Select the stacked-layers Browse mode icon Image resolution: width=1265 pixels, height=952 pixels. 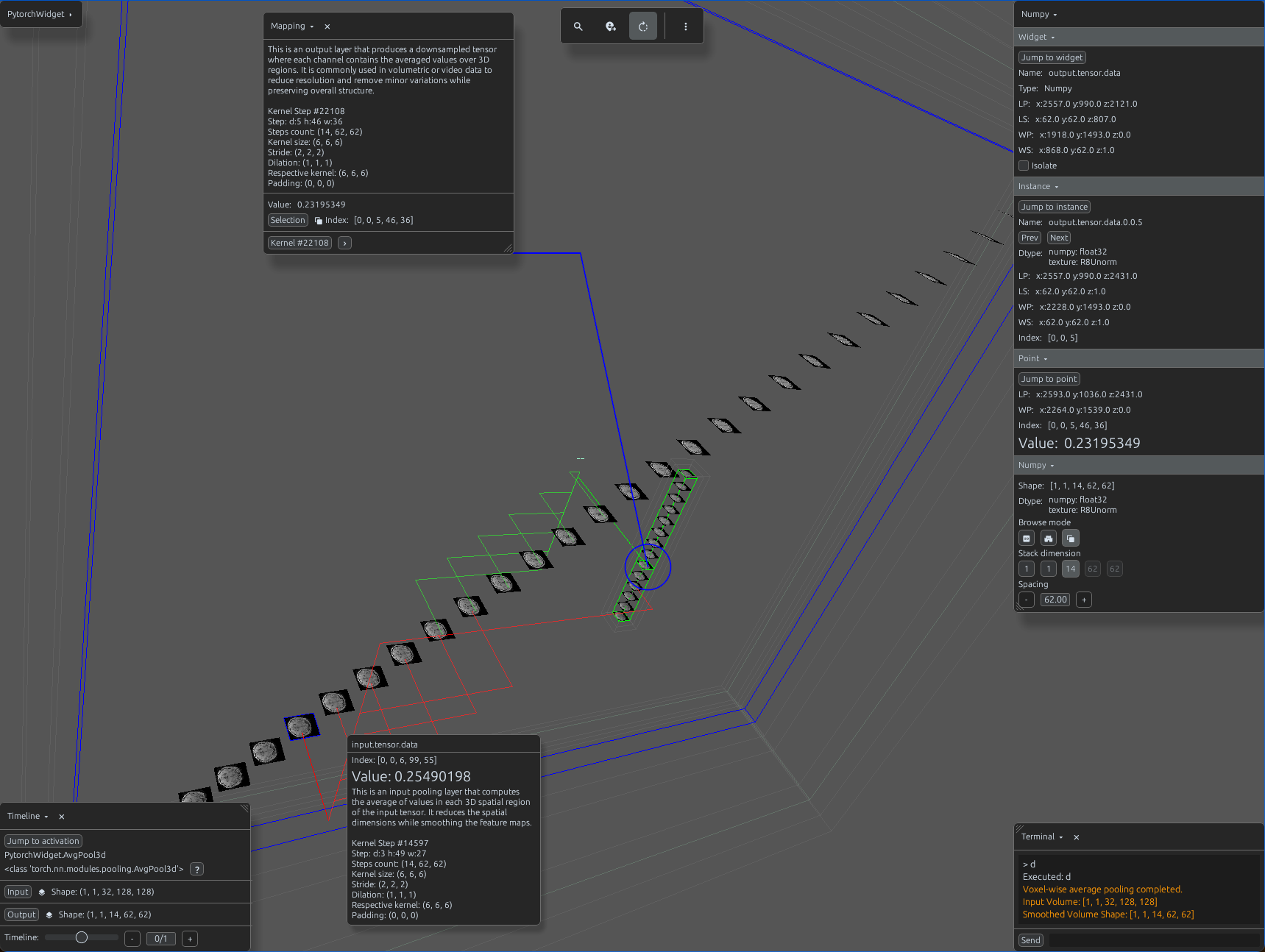1071,539
